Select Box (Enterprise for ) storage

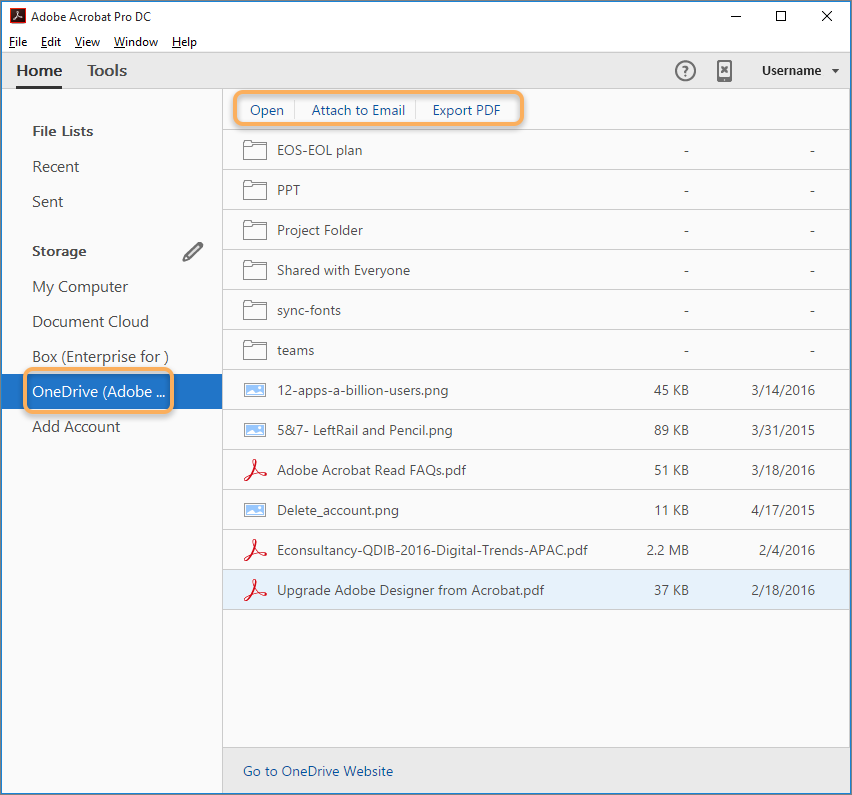point(101,356)
